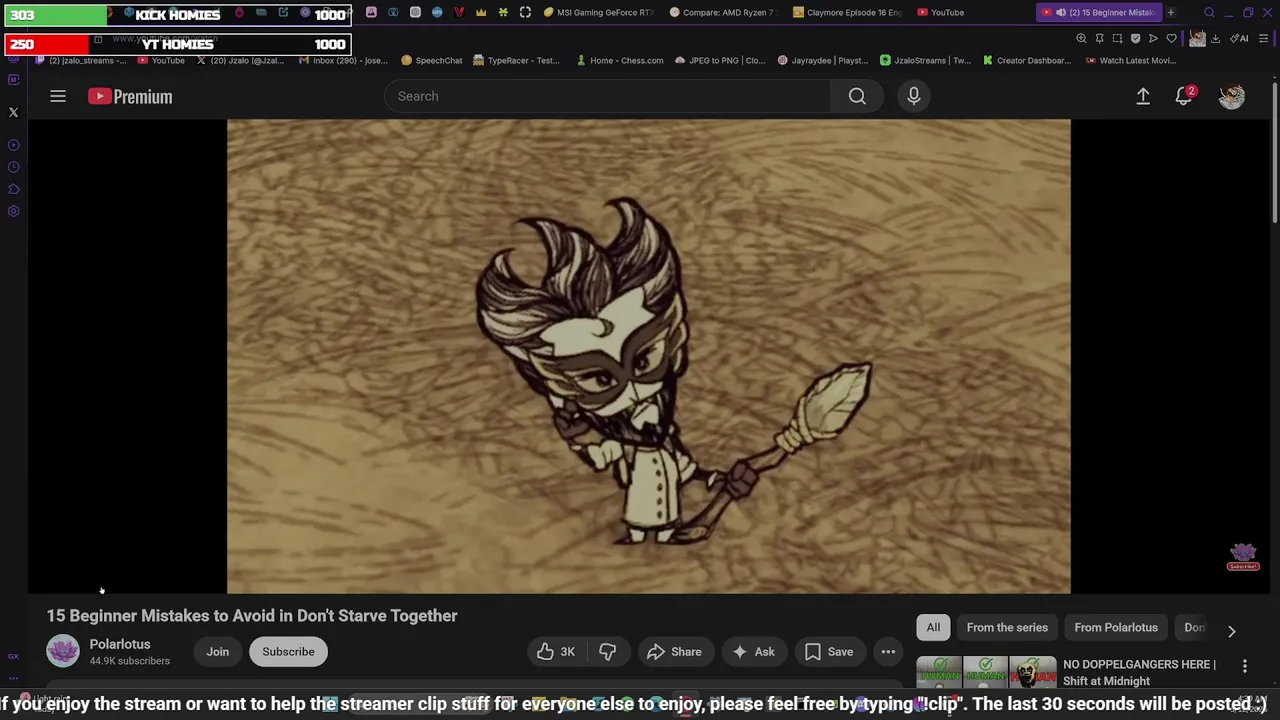Click the pin icon in address bar
Viewport: 1280px width, 720px height.
pyautogui.click(x=1099, y=38)
